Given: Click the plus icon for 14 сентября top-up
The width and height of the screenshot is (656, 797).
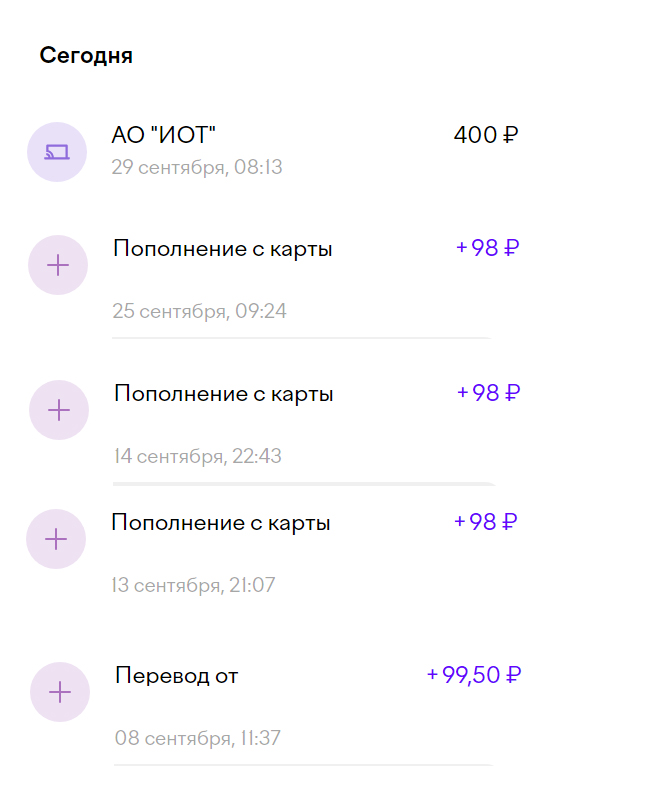Looking at the screenshot, I should point(60,410).
